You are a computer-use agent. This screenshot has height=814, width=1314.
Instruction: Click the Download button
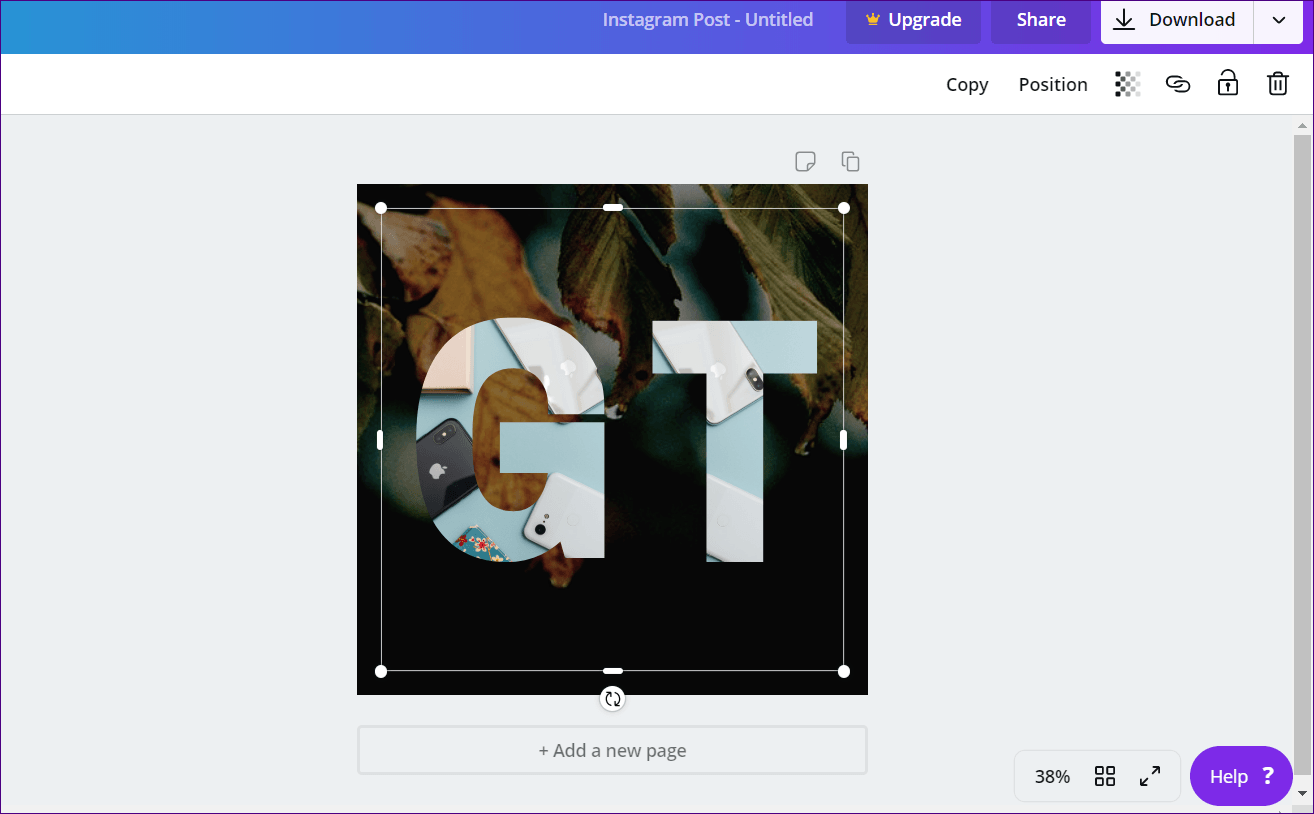tap(1177, 20)
